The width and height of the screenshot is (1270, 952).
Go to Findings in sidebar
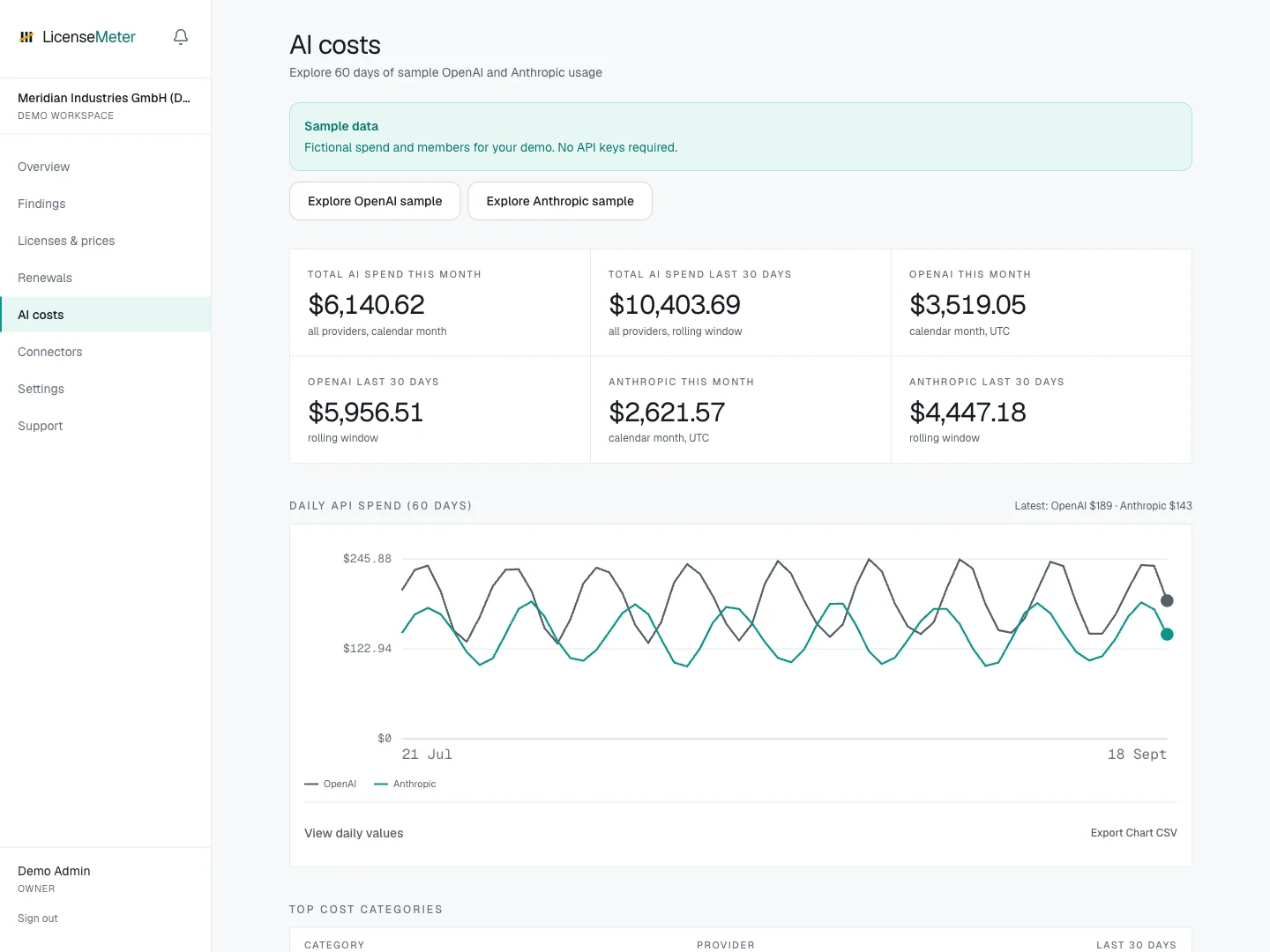(41, 204)
